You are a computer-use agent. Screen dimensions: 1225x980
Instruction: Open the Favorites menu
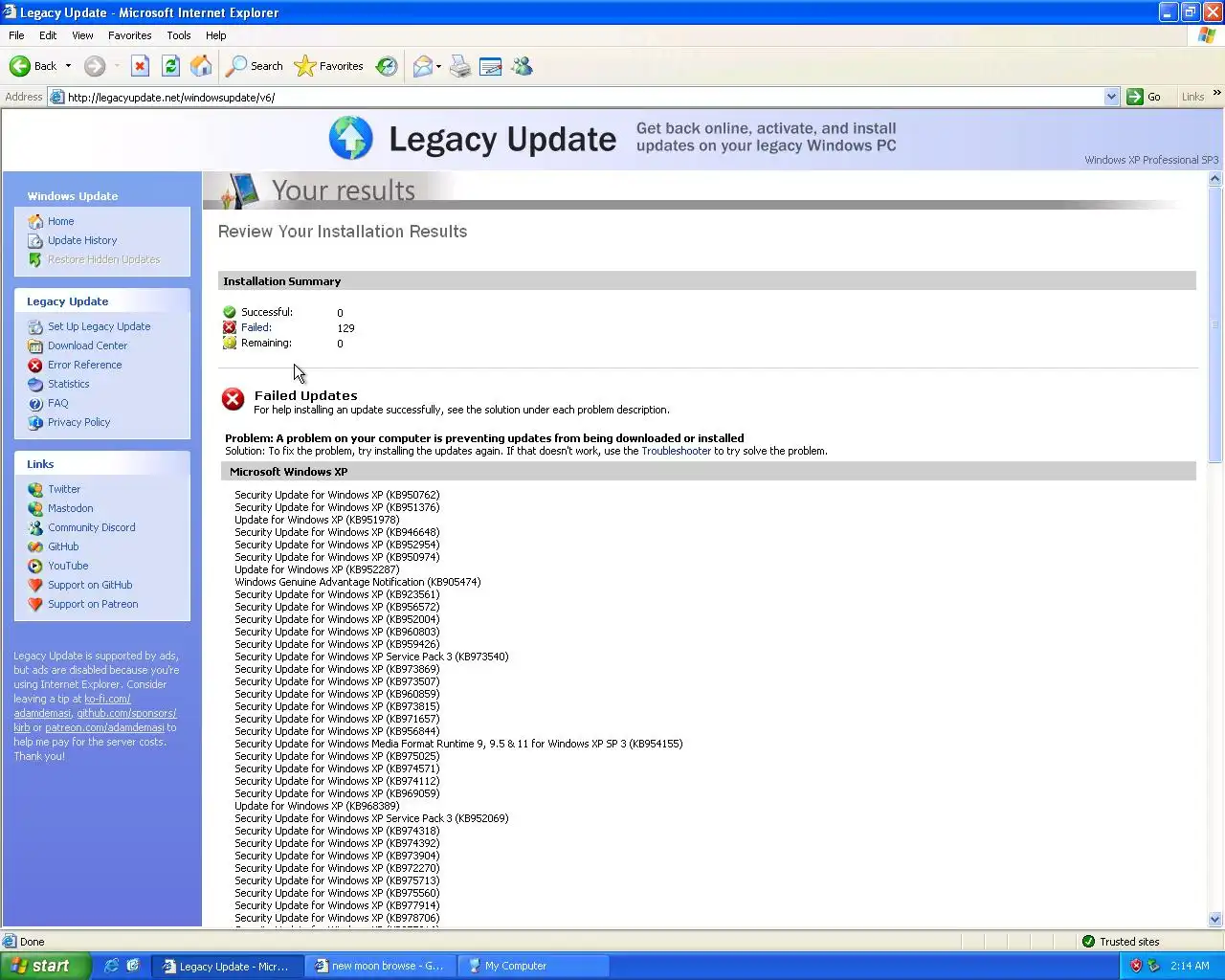(x=130, y=35)
